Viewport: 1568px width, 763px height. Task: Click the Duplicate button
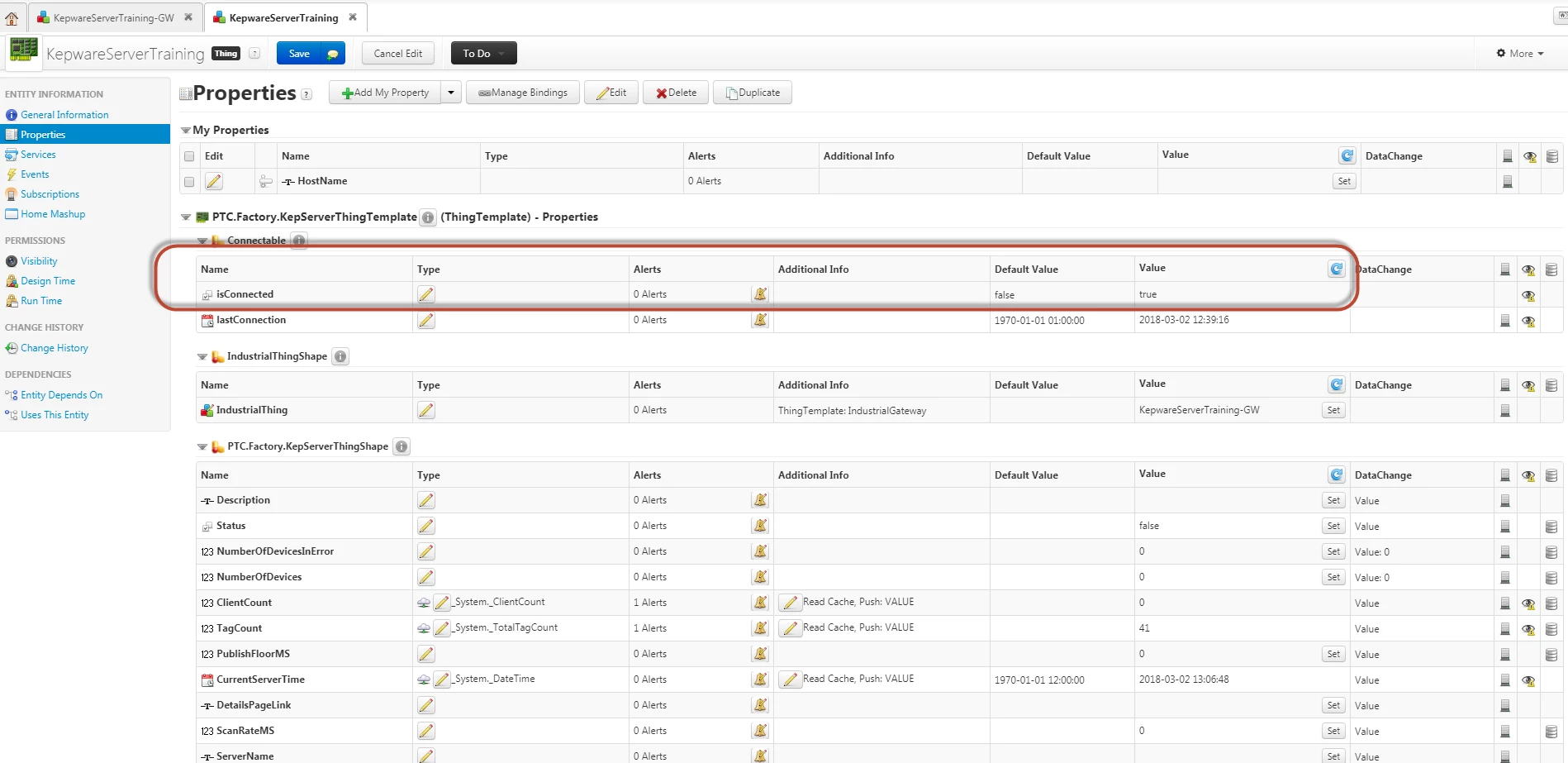753,93
